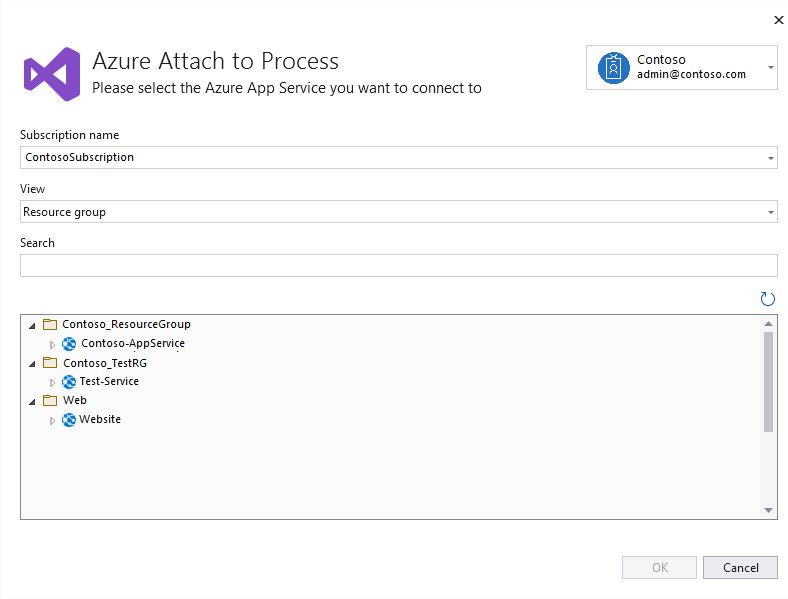Click the Contoso_TestRG folder icon
The height and width of the screenshot is (599, 788).
pyautogui.click(x=50, y=362)
